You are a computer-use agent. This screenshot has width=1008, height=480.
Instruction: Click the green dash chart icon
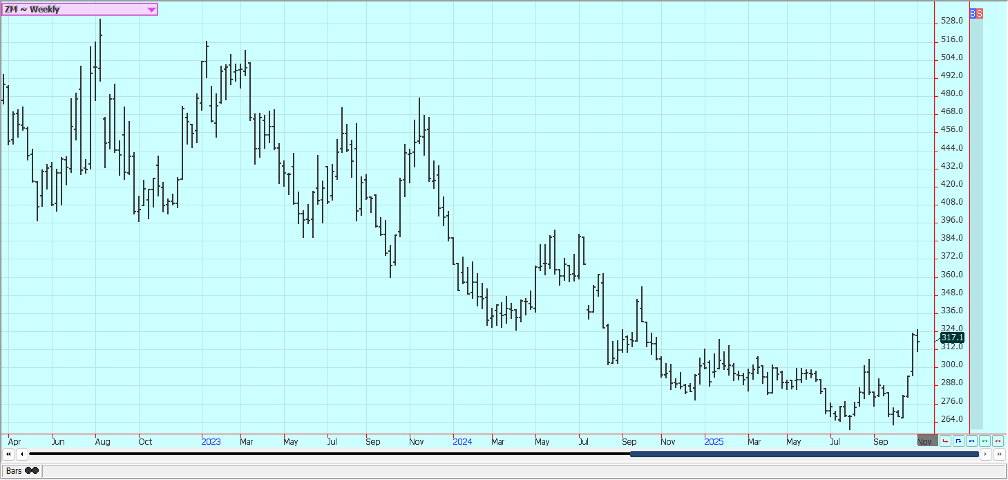point(984,440)
